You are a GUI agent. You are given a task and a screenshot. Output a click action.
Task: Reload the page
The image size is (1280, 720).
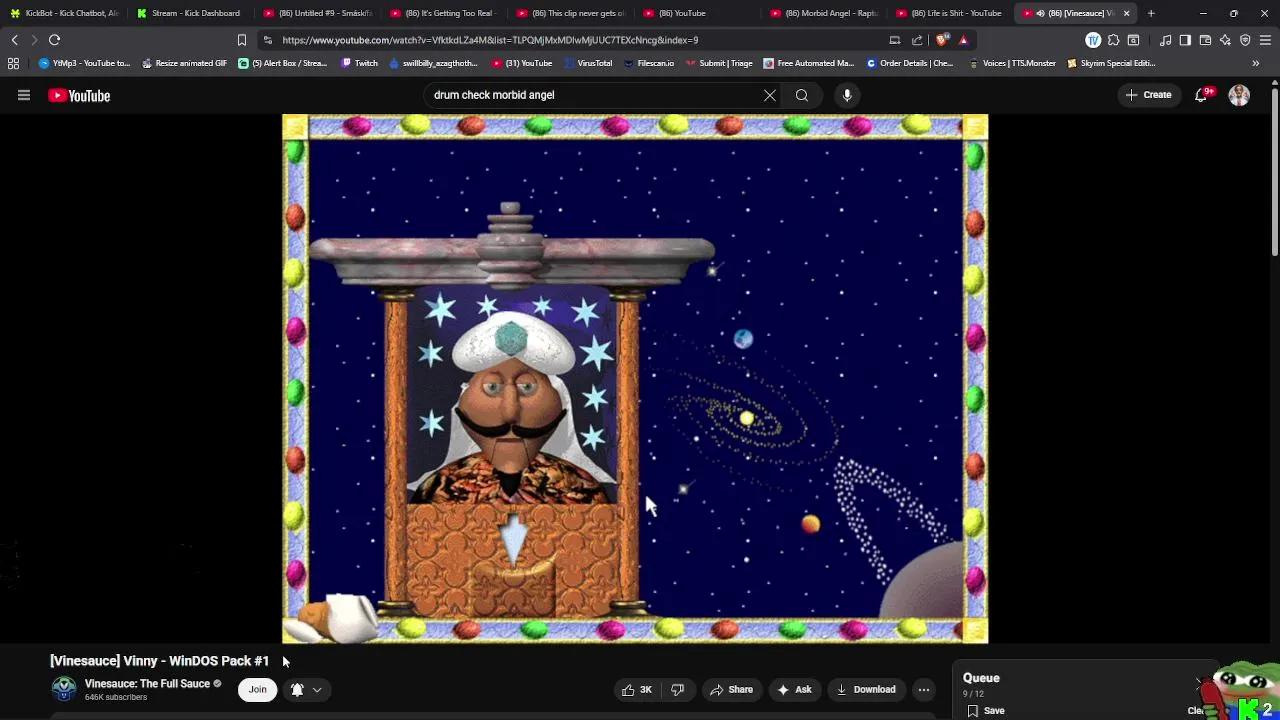tap(55, 40)
